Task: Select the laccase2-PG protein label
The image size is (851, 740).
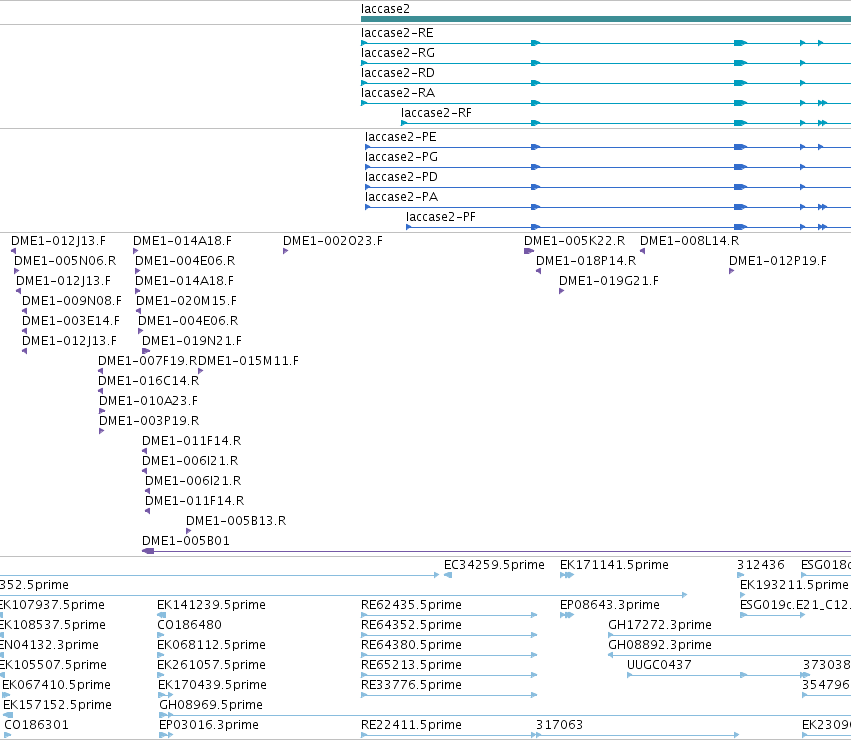Action: [402, 157]
